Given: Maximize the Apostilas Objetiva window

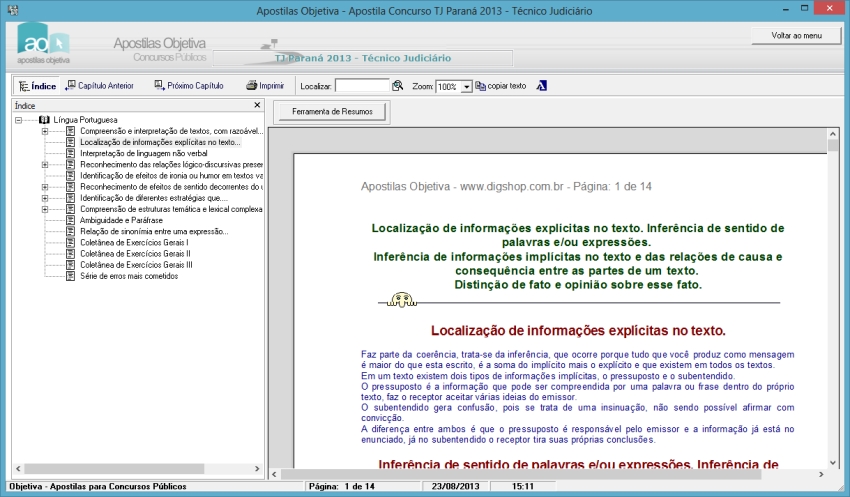Looking at the screenshot, I should point(804,8).
